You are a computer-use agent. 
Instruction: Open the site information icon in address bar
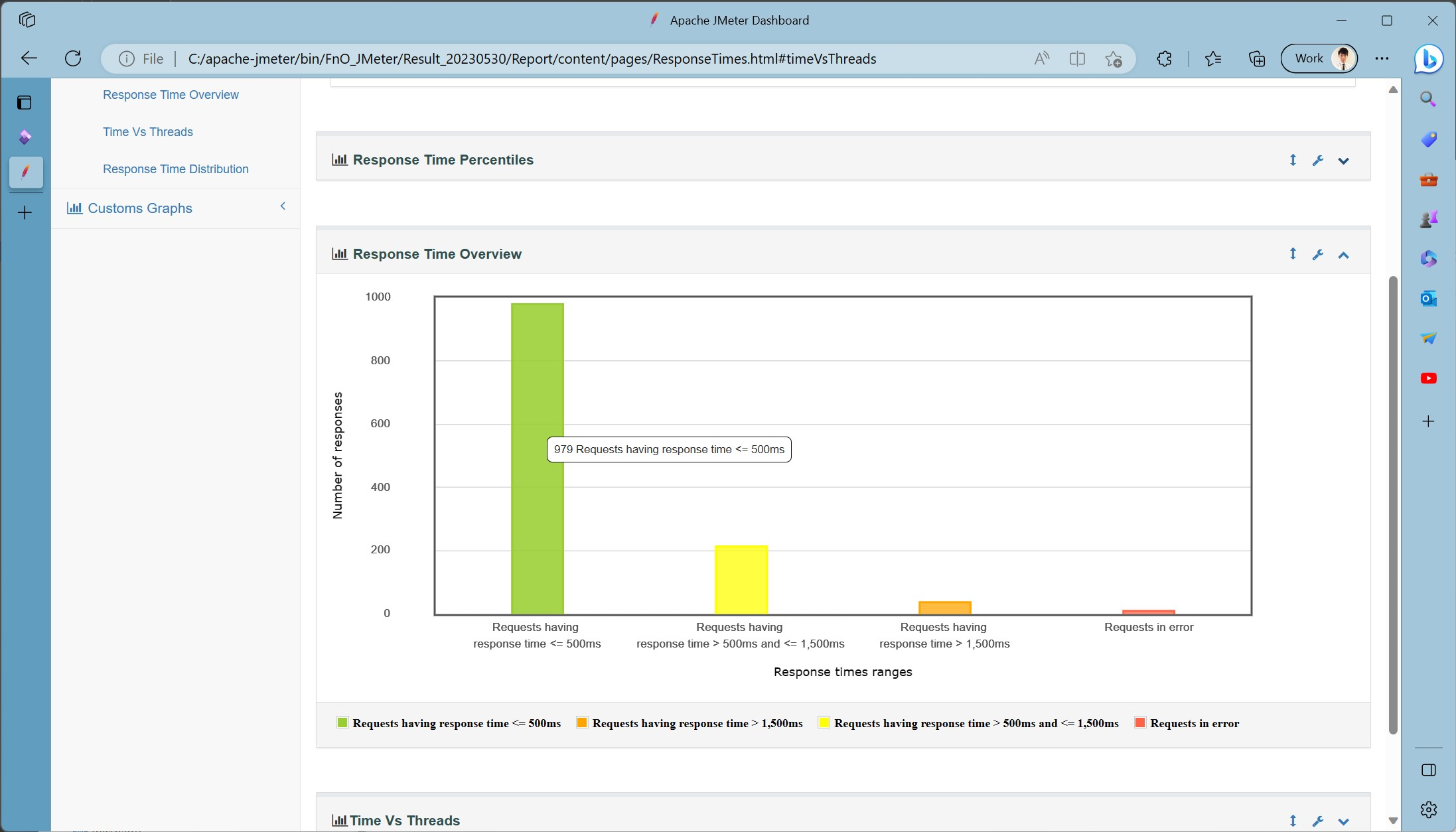click(x=126, y=58)
